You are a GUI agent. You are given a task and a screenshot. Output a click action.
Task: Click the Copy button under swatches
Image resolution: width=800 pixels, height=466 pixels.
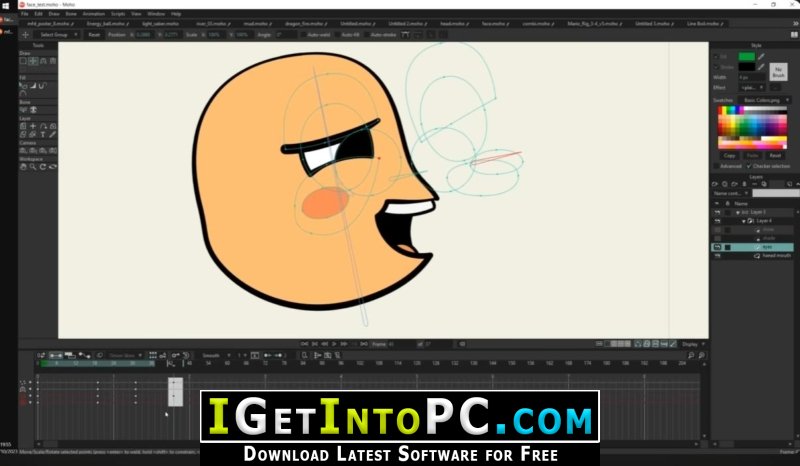point(729,156)
